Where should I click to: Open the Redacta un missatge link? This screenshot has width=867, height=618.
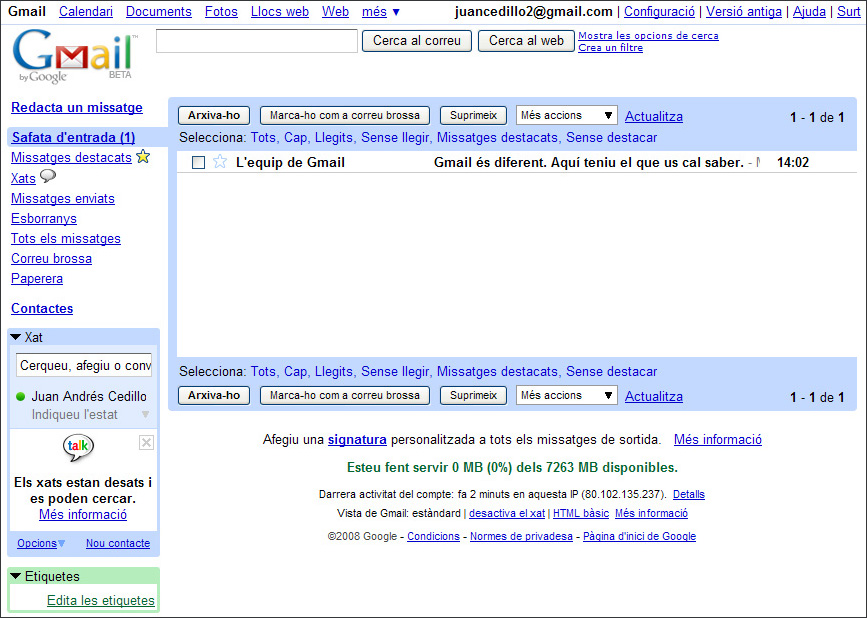tap(77, 108)
